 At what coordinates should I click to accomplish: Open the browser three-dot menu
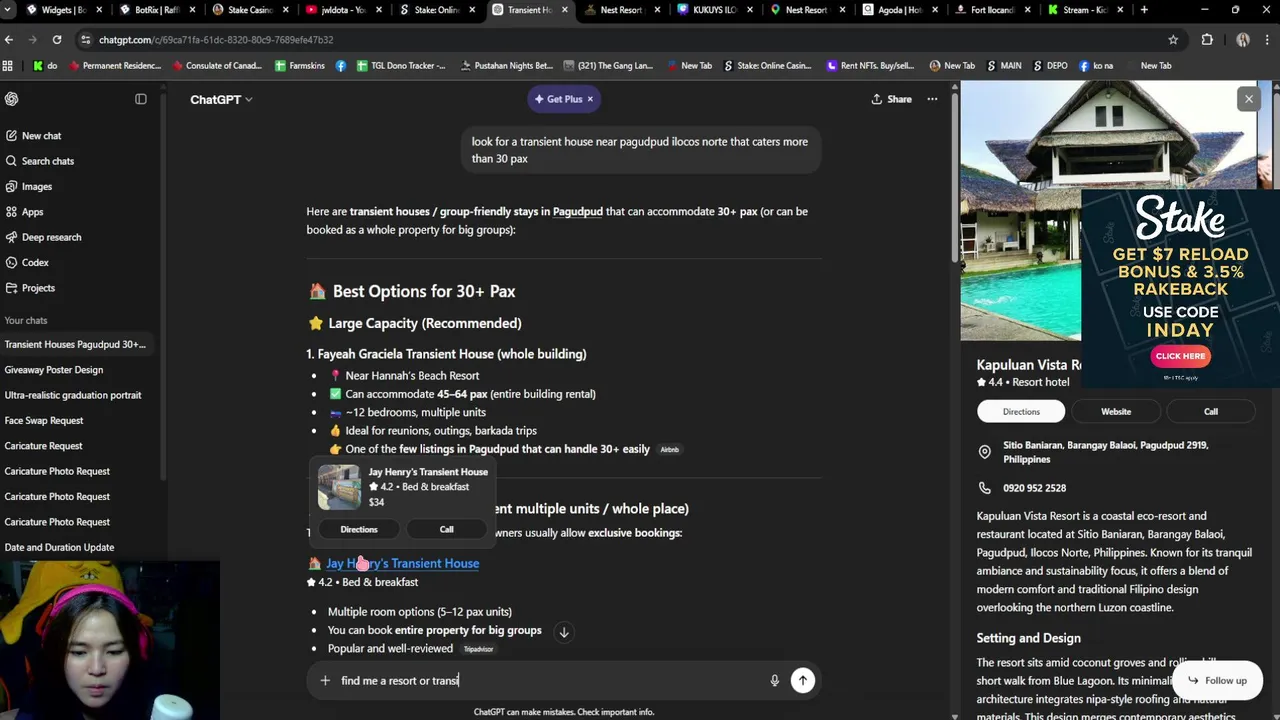1268,40
